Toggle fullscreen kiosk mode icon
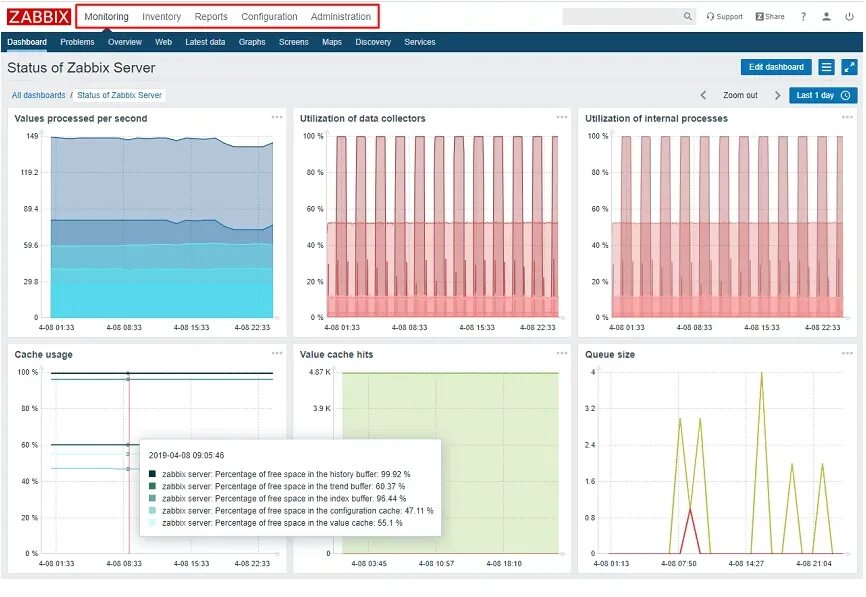Image resolution: width=866 pixels, height=597 pixels. [x=849, y=67]
